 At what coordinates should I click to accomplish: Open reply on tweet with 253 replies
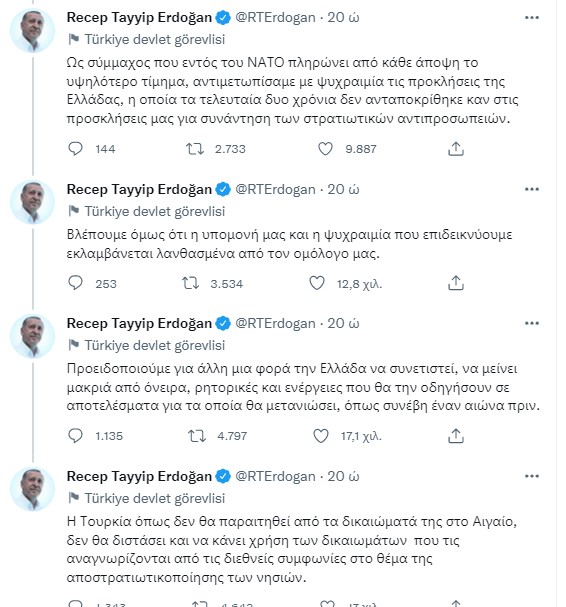[x=75, y=283]
